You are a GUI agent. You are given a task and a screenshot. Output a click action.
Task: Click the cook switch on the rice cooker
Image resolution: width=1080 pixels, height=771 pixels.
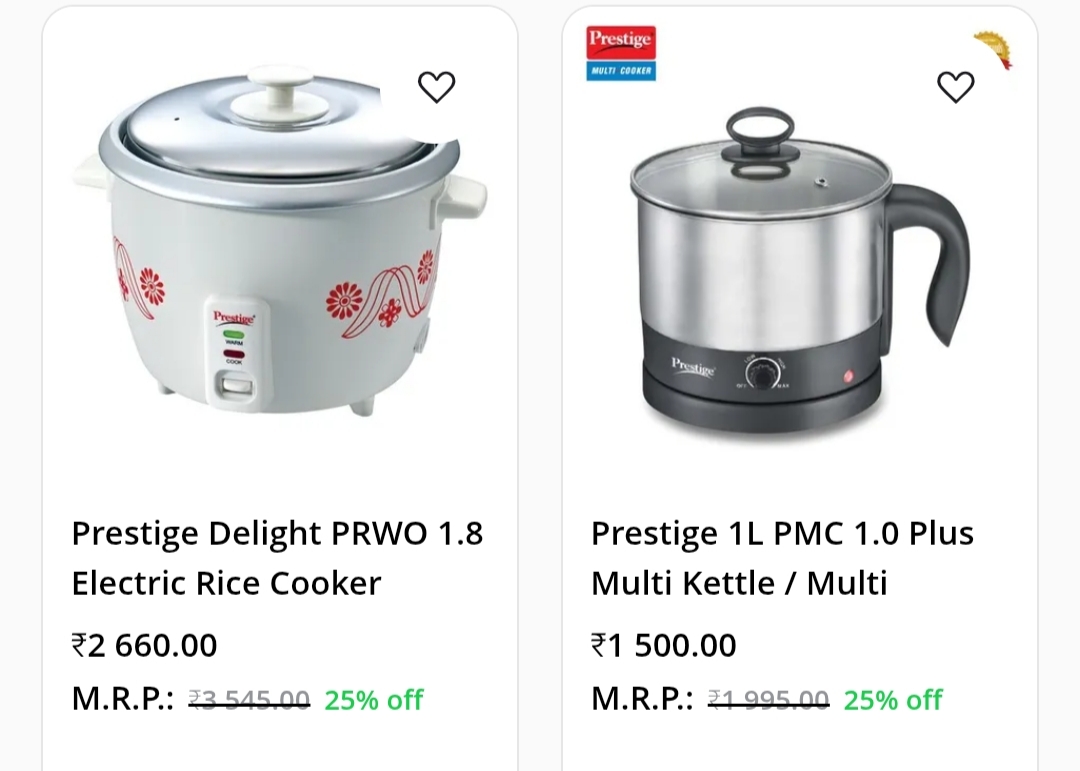pyautogui.click(x=234, y=381)
